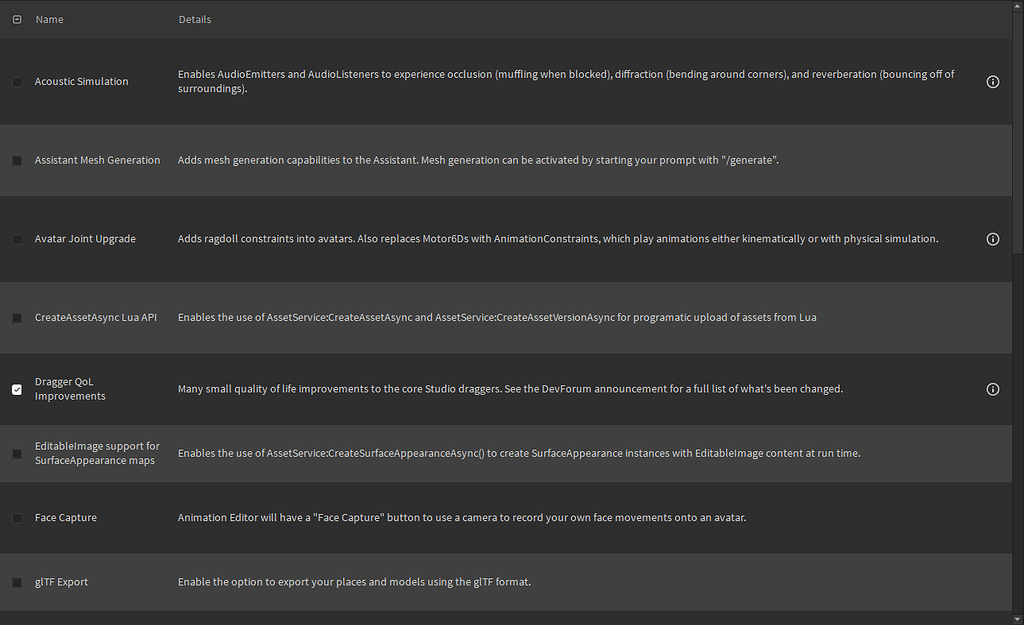The width and height of the screenshot is (1024, 625).
Task: Click info icon beside Avatar Joint Upgrade
Action: click(993, 239)
